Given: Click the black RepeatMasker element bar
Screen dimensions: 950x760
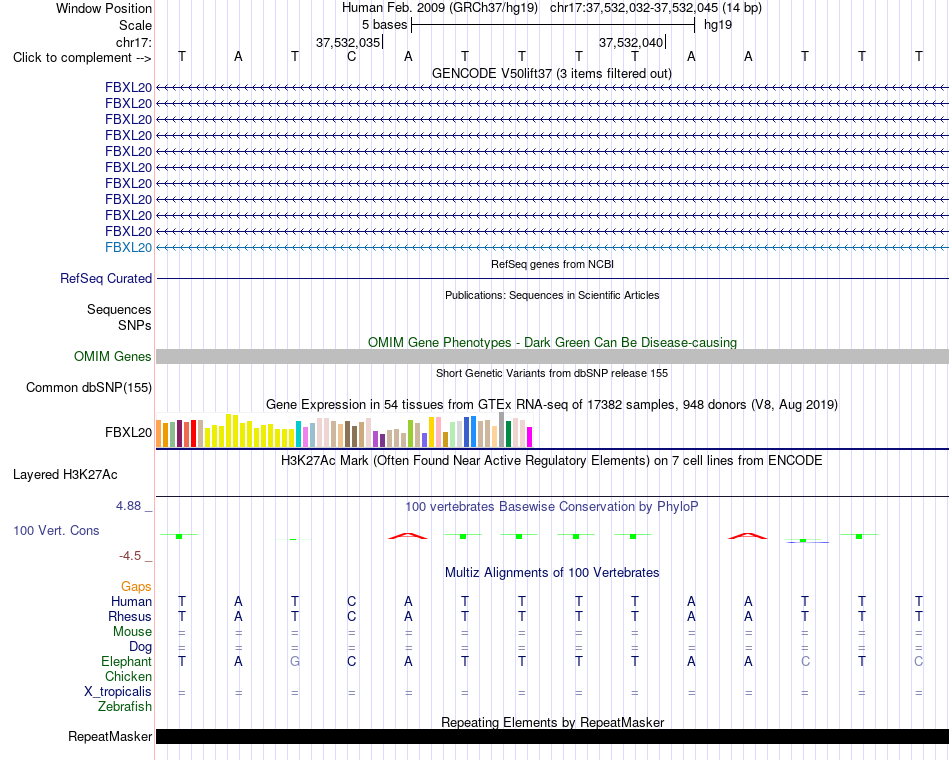Looking at the screenshot, I should click(552, 736).
